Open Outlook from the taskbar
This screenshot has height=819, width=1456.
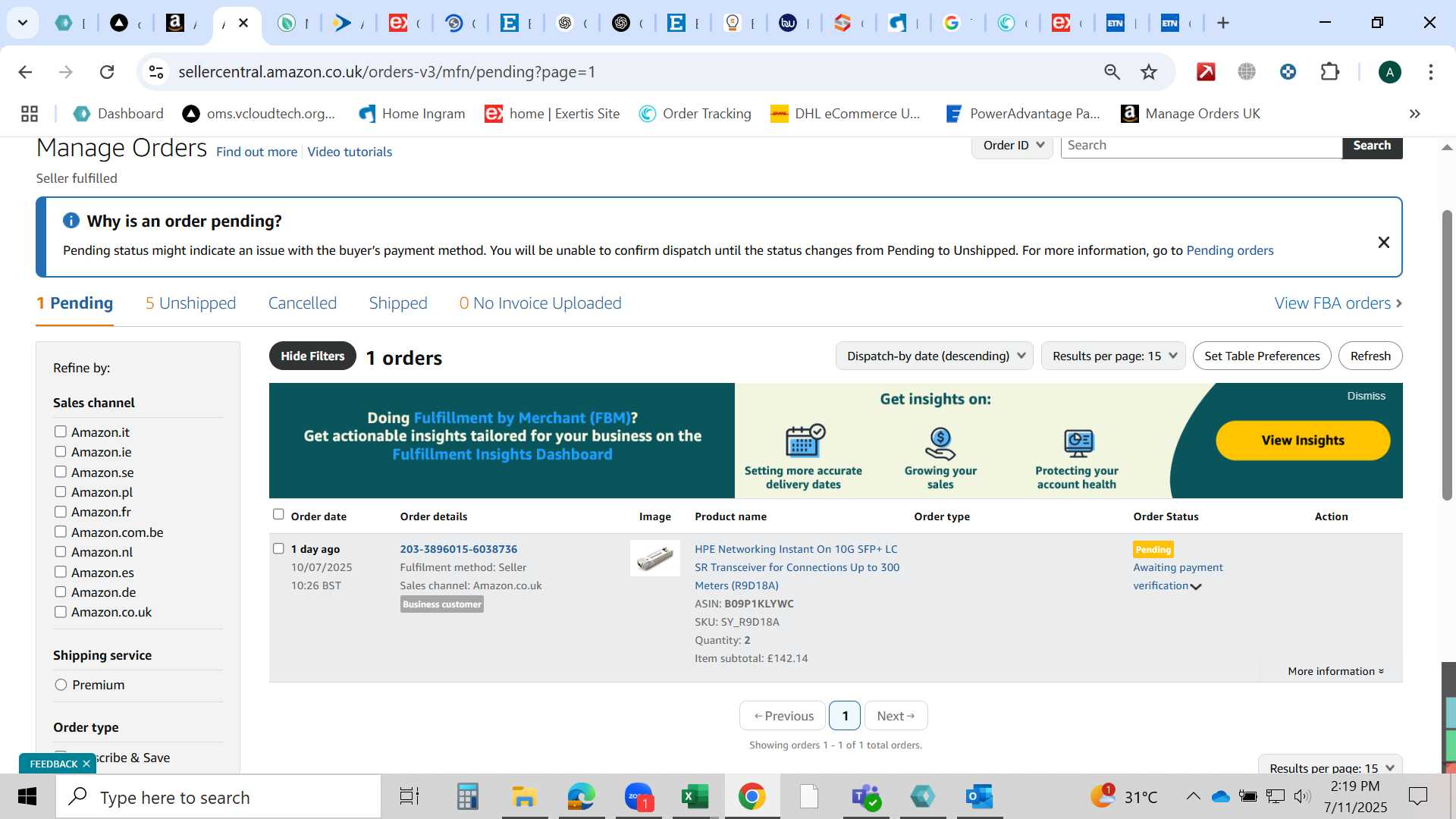pos(979,797)
